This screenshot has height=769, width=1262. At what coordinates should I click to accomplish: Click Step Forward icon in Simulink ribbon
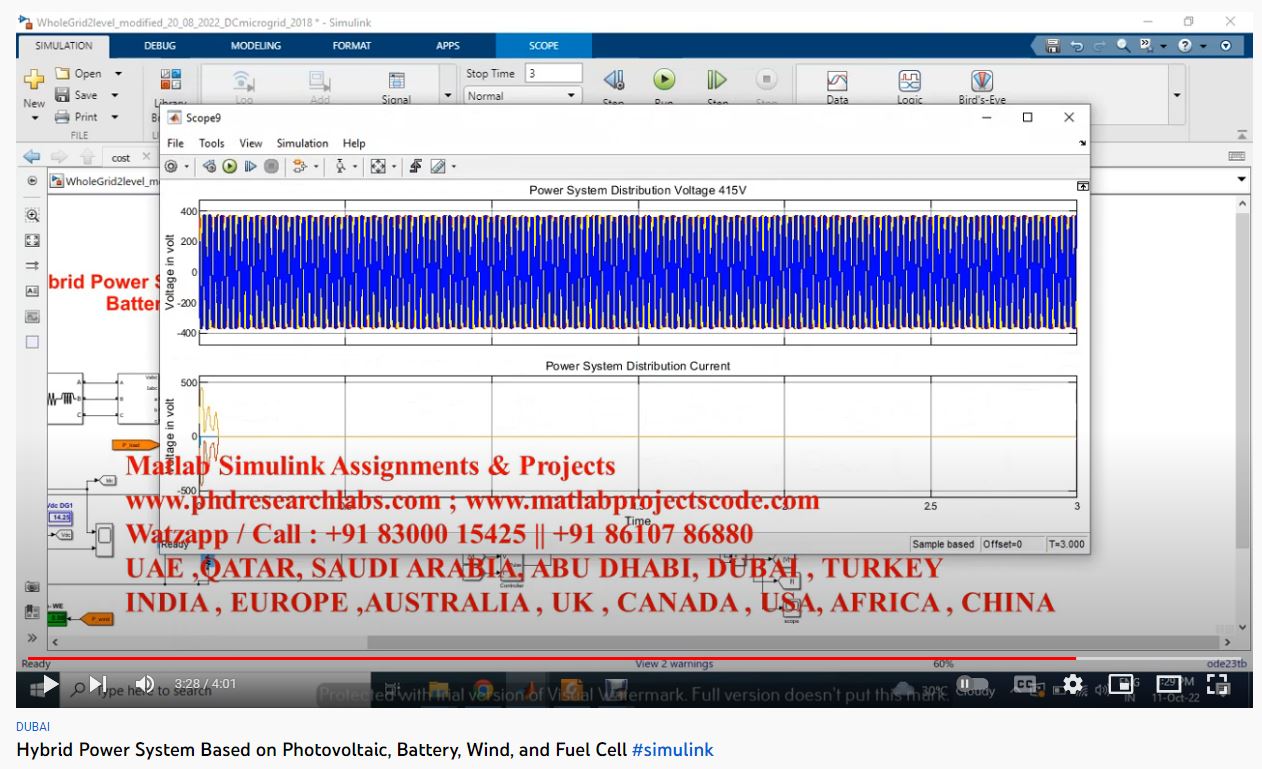pyautogui.click(x=717, y=80)
